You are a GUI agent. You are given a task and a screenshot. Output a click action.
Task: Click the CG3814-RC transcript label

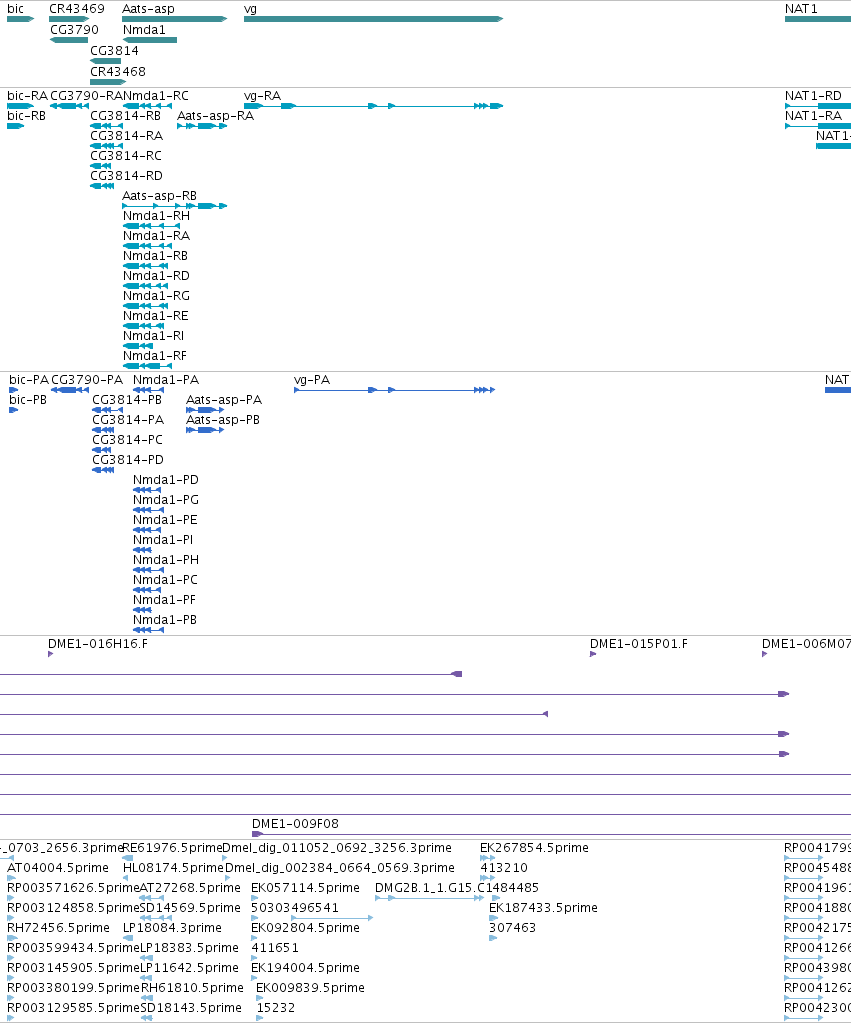126,156
